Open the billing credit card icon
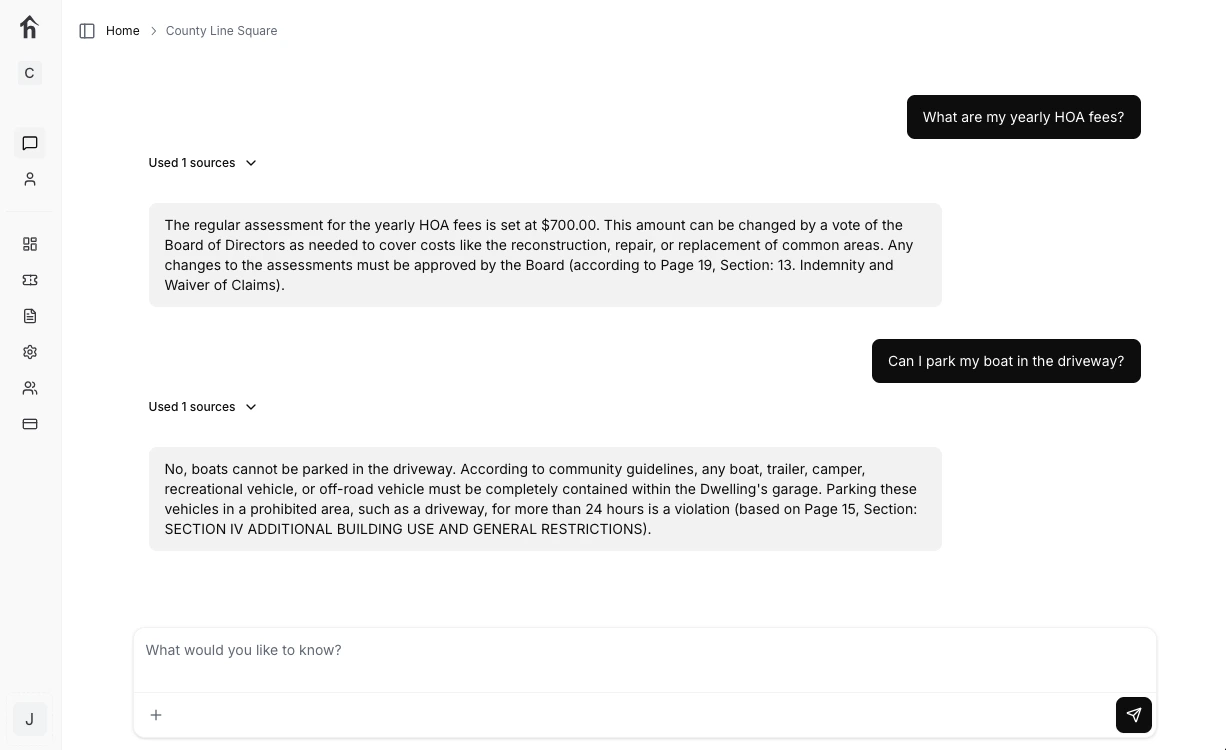 tap(30, 424)
